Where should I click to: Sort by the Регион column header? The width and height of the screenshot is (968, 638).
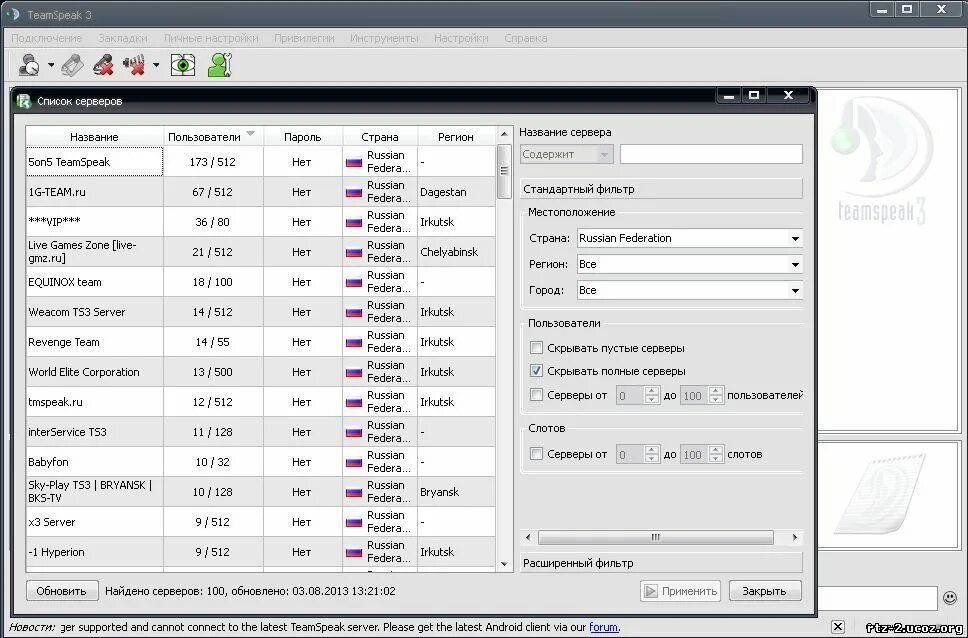point(456,136)
